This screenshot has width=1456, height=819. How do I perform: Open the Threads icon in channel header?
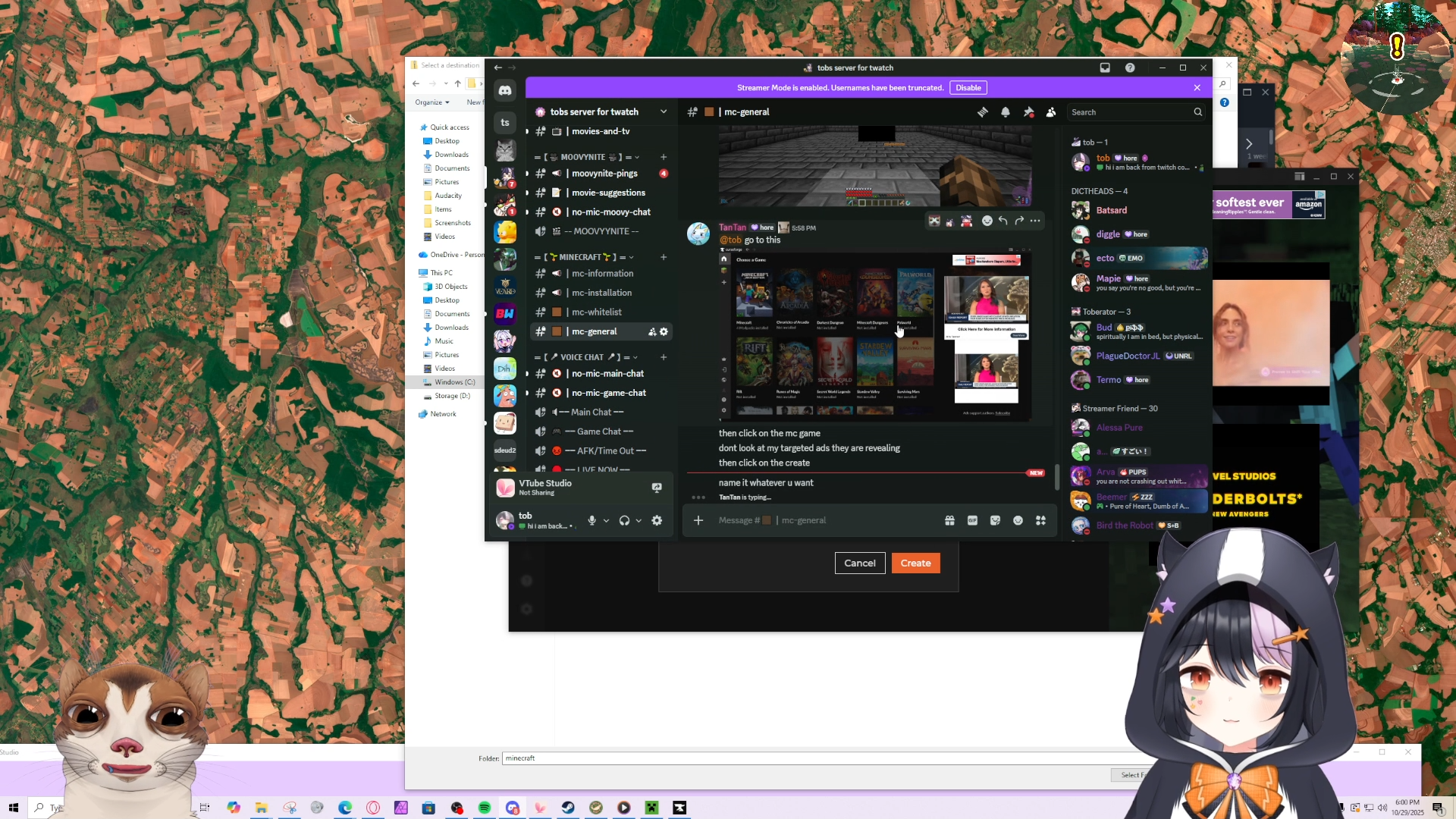(983, 112)
